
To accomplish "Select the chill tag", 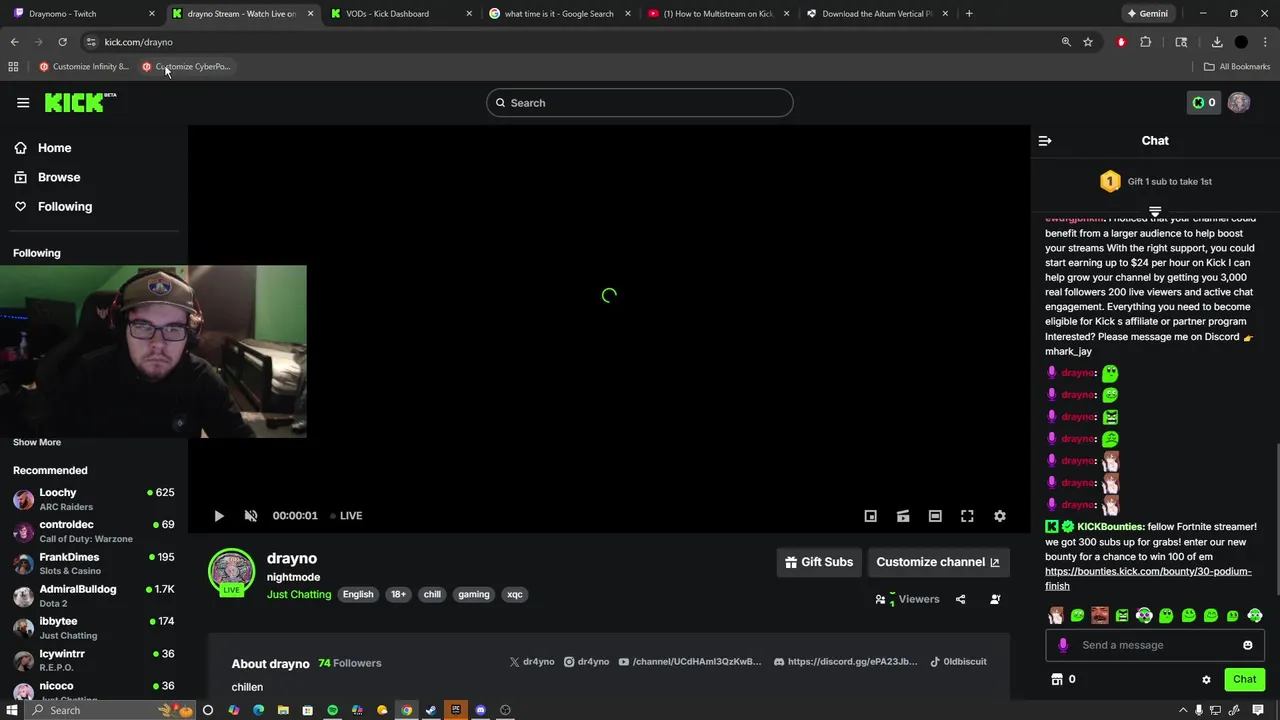I will coord(432,595).
